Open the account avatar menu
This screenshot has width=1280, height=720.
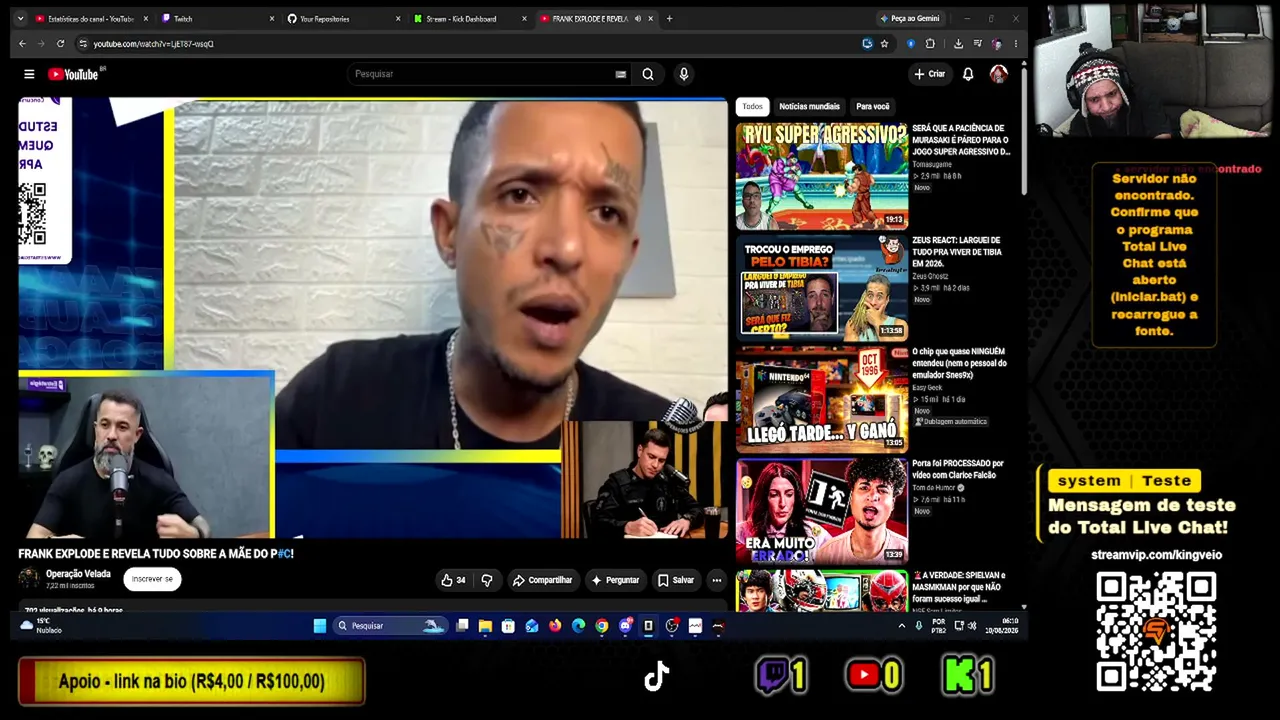coord(998,74)
